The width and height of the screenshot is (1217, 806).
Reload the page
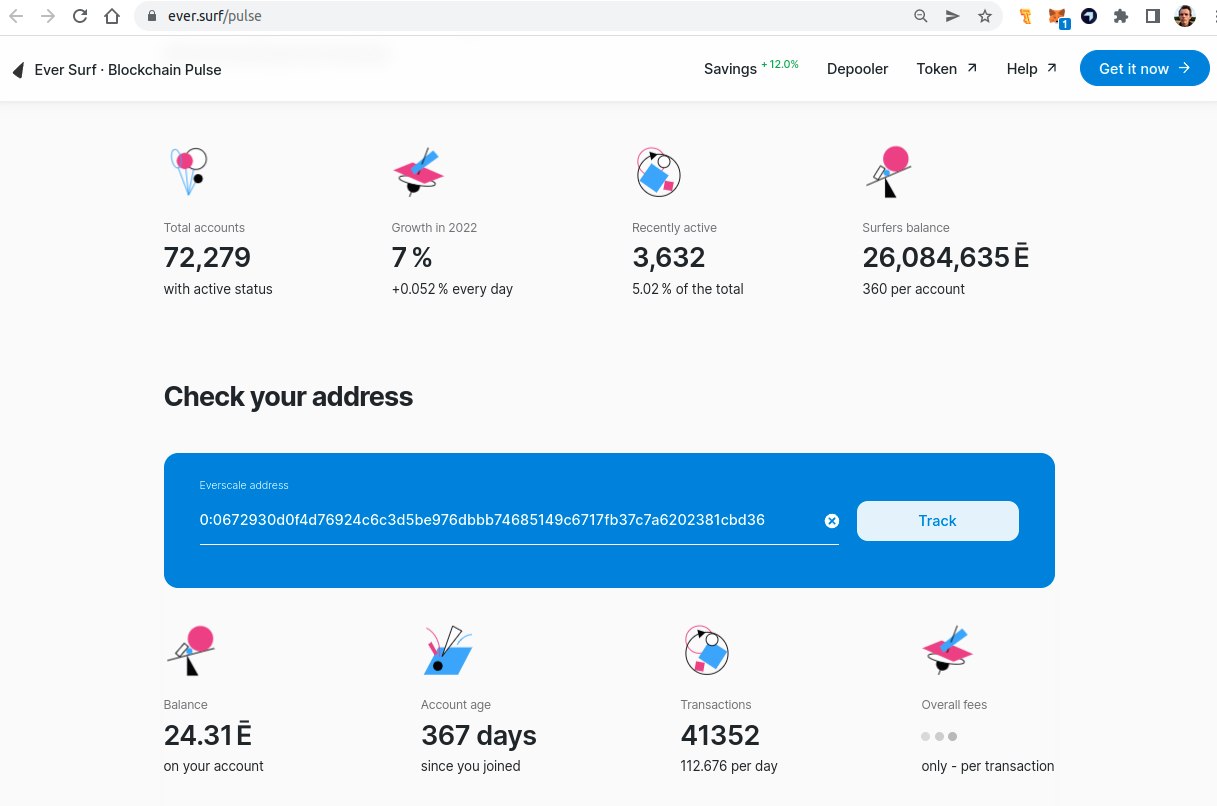coord(80,16)
